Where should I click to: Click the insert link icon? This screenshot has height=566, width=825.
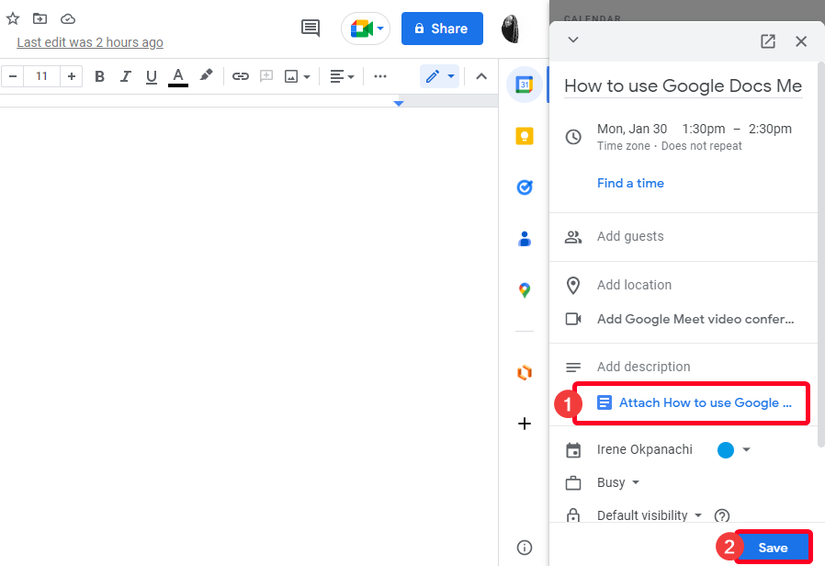(240, 76)
